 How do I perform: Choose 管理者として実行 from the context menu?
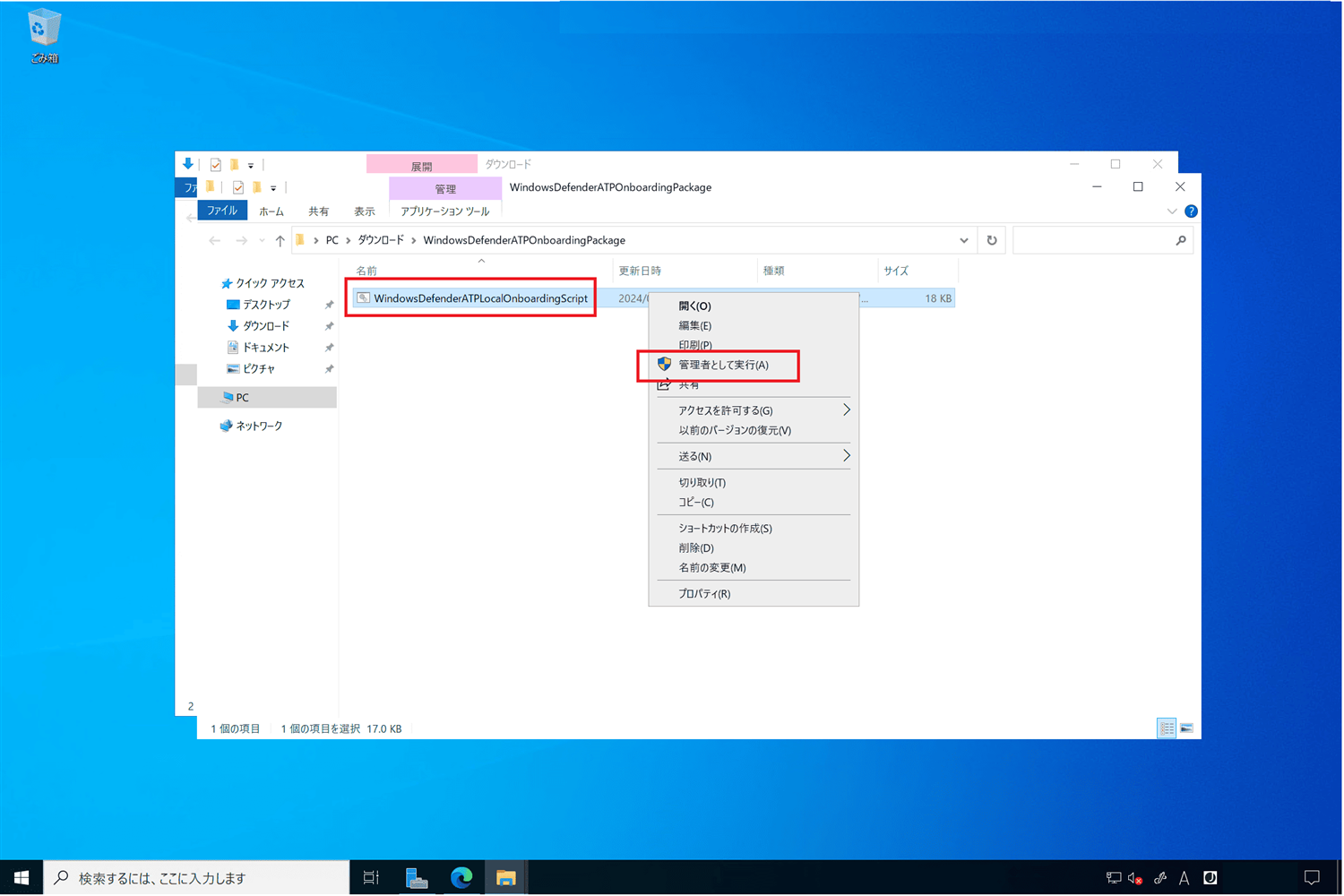pyautogui.click(x=754, y=365)
